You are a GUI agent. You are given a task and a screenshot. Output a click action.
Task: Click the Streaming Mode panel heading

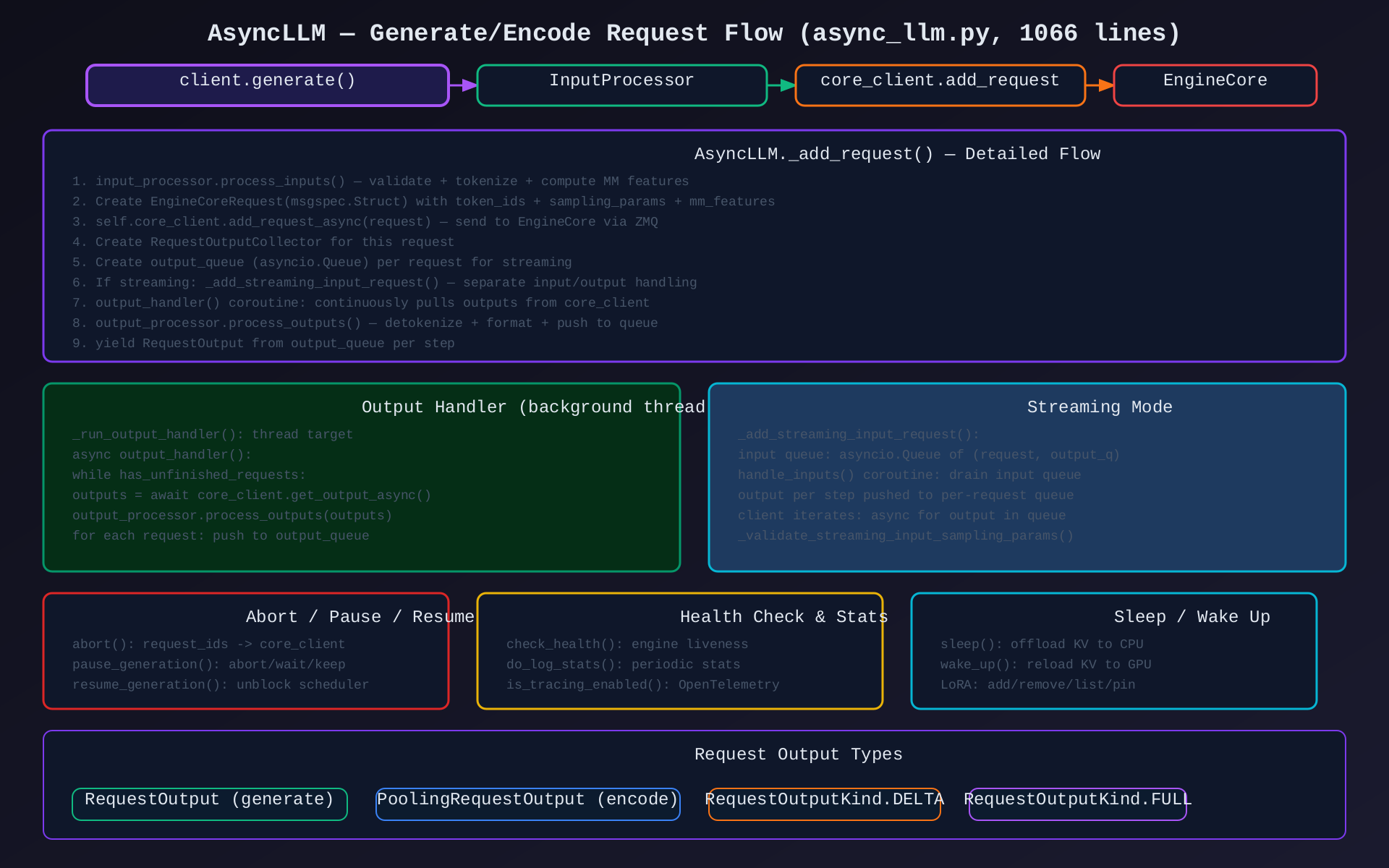coord(1100,407)
